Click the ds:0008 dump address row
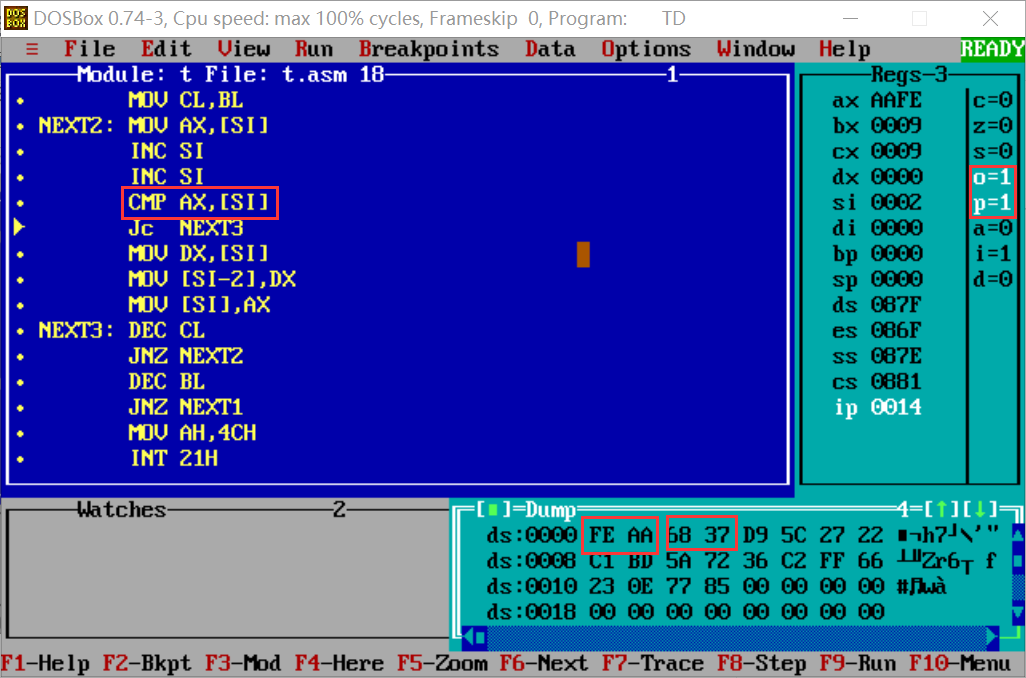Viewport: 1026px width, 678px height. pos(743,560)
